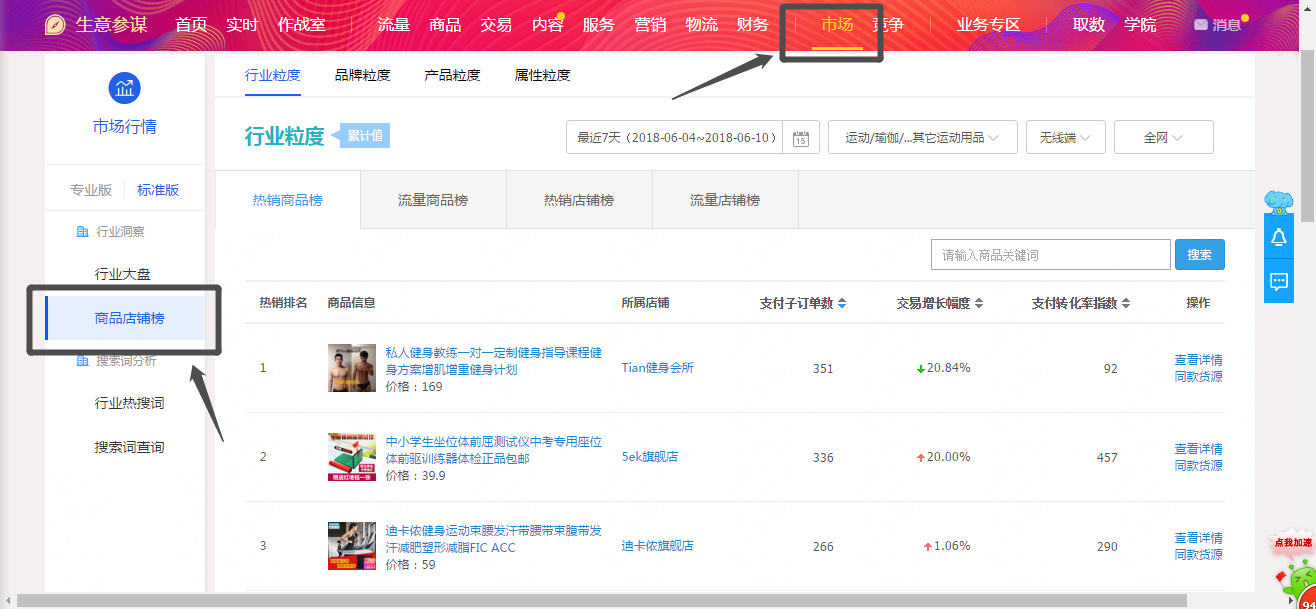Screen dimensions: 1316x609
Task: Click the 市场行情 chart icon in sidebar
Action: (124, 87)
